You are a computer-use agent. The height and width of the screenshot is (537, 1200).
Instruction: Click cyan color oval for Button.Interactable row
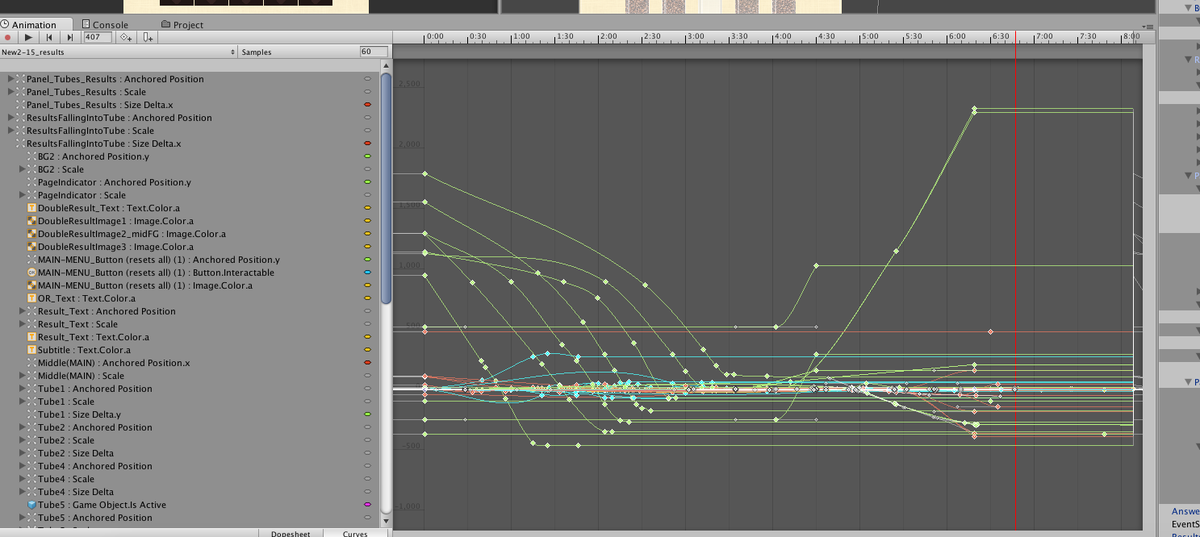368,272
